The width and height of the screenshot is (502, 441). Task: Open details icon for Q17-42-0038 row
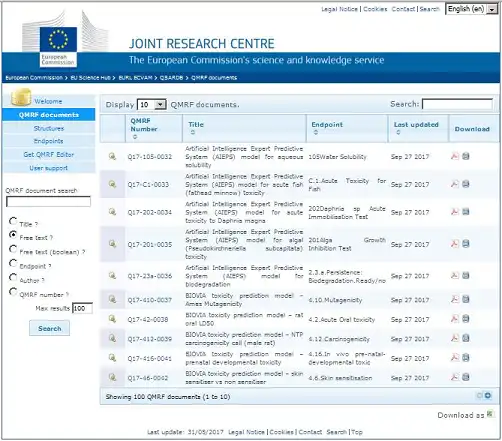(x=112, y=319)
